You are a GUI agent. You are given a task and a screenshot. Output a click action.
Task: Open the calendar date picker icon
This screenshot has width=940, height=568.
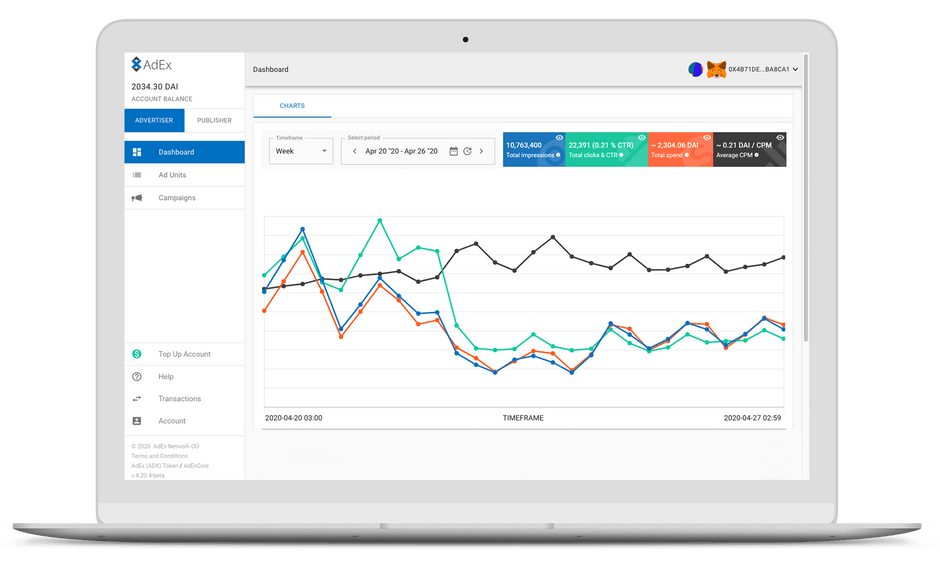(x=453, y=151)
